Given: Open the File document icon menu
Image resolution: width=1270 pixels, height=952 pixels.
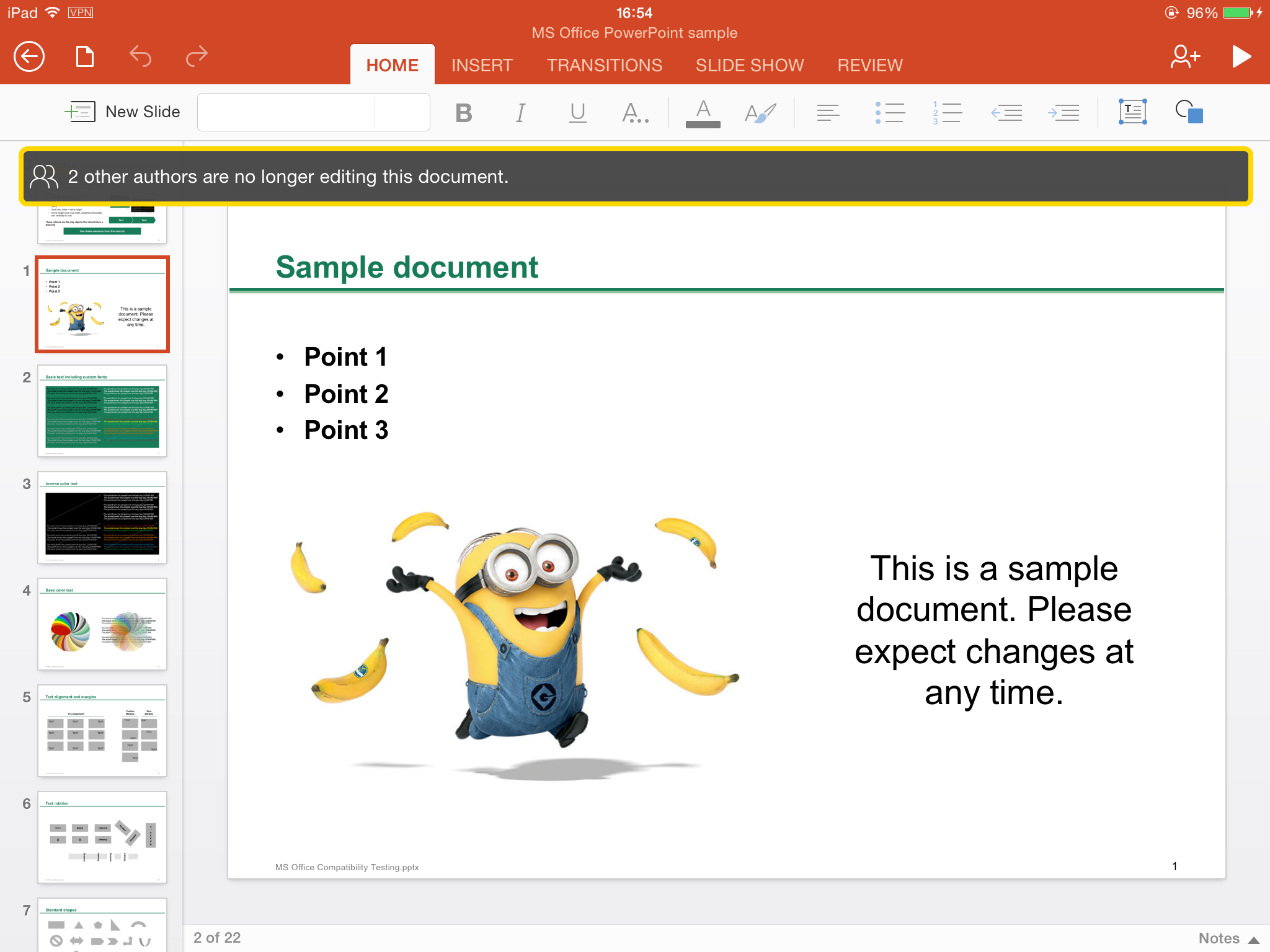Looking at the screenshot, I should coord(85,57).
